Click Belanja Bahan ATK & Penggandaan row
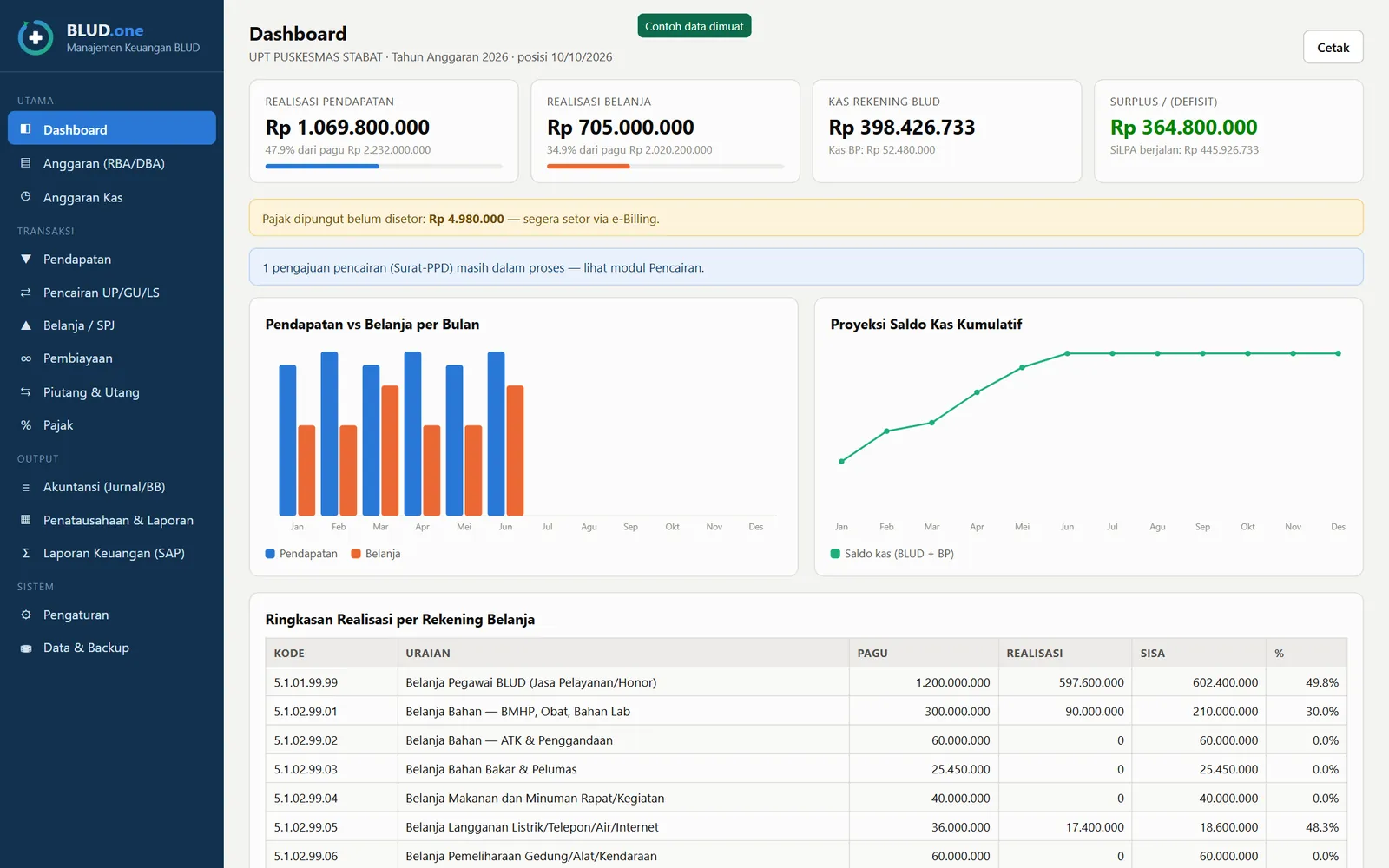Viewport: 1389px width, 868px height. (806, 740)
